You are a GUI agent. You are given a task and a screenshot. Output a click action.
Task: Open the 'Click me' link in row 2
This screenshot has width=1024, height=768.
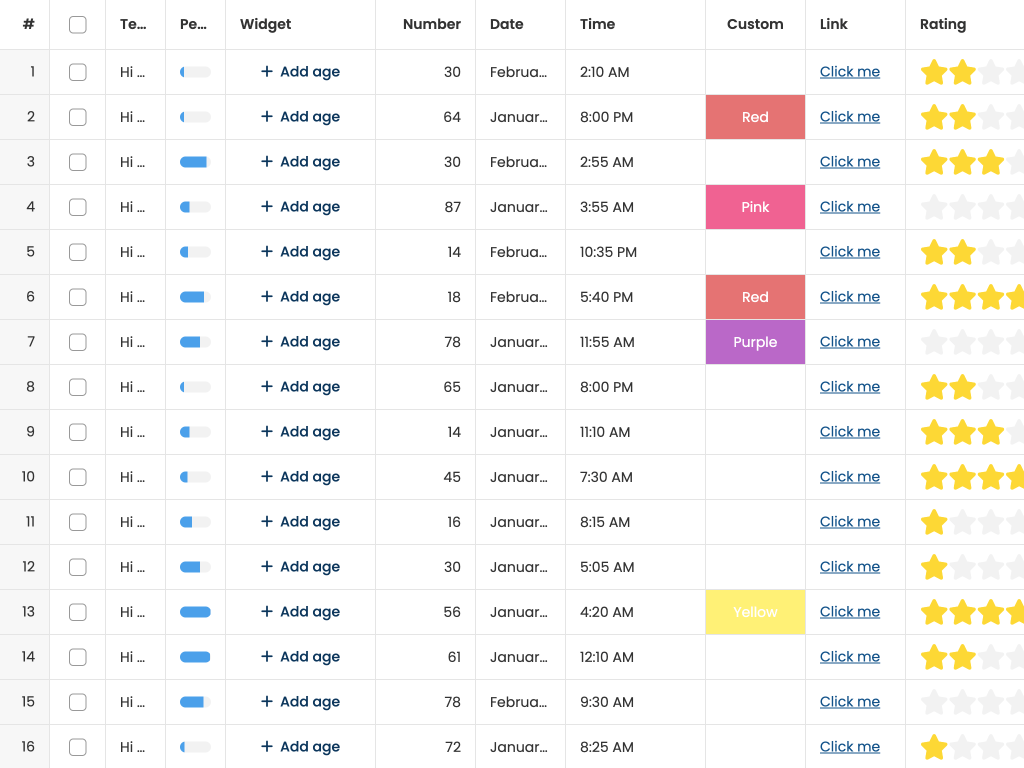(x=849, y=117)
